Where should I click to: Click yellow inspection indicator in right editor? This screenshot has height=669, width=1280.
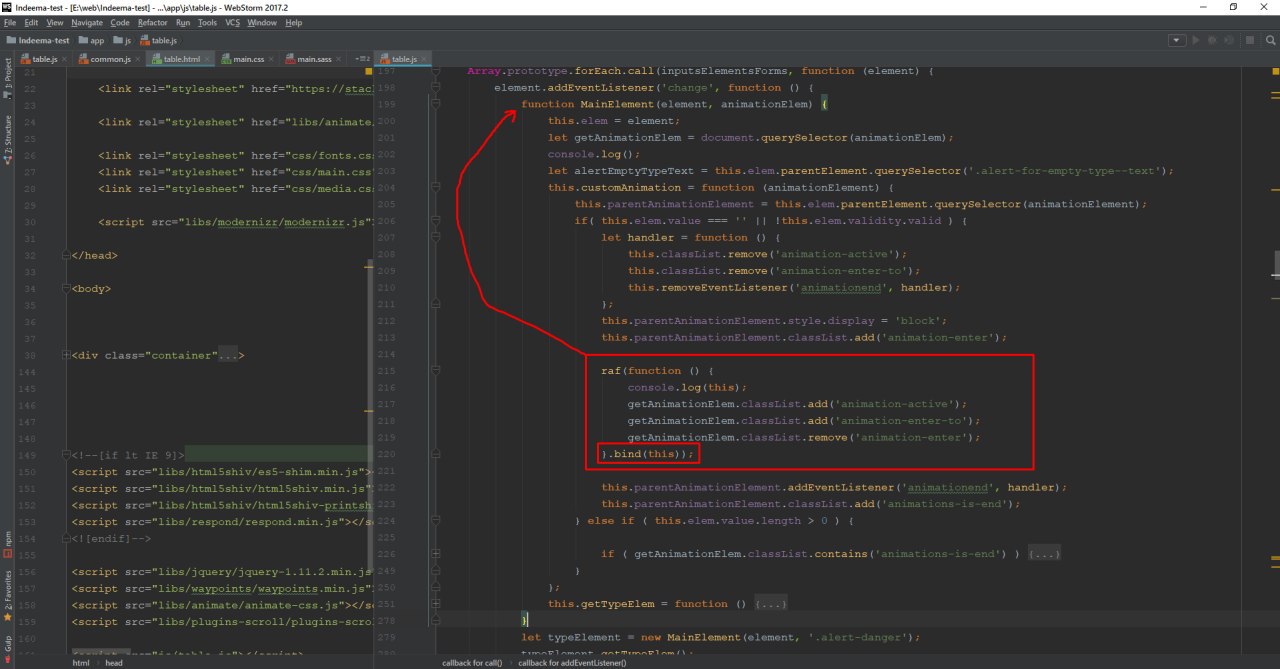pyautogui.click(x=1274, y=72)
